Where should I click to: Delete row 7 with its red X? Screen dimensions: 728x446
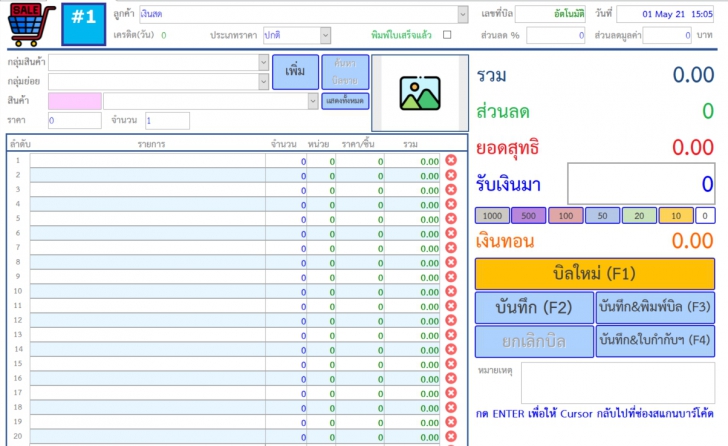coord(451,247)
